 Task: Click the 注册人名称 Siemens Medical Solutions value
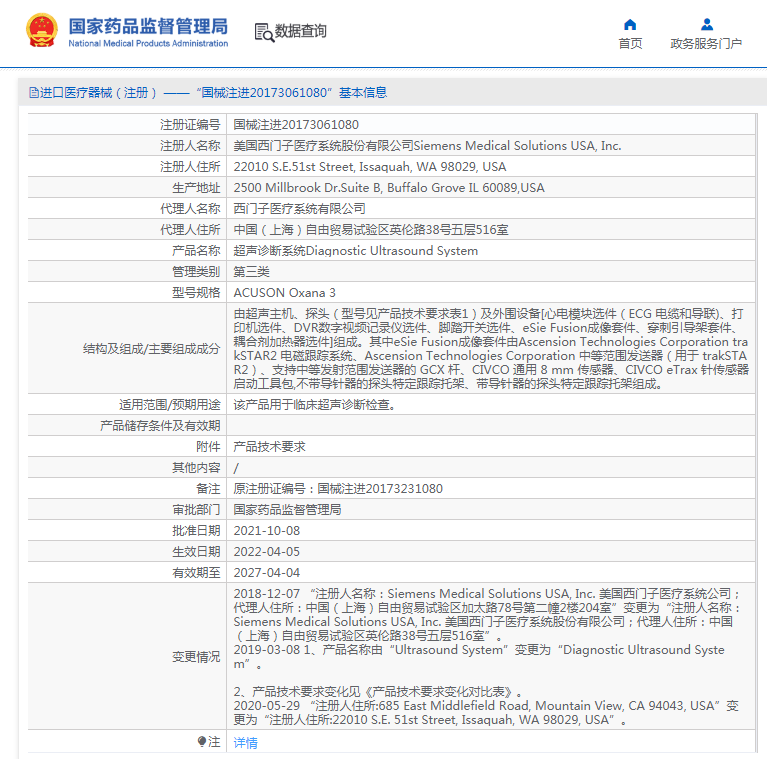[427, 146]
